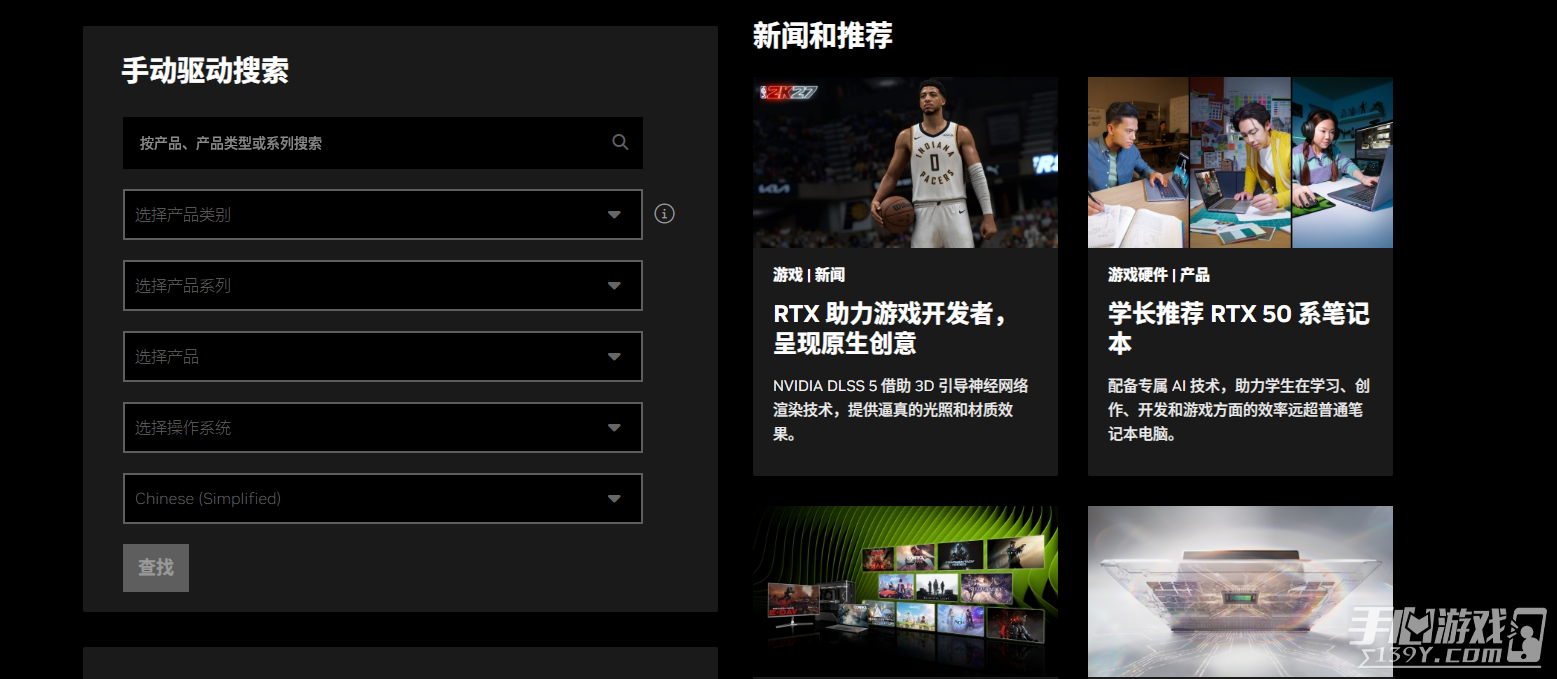Open the RTX 50 laptop students thumbnail
Image resolution: width=1557 pixels, height=679 pixels.
tap(1240, 162)
